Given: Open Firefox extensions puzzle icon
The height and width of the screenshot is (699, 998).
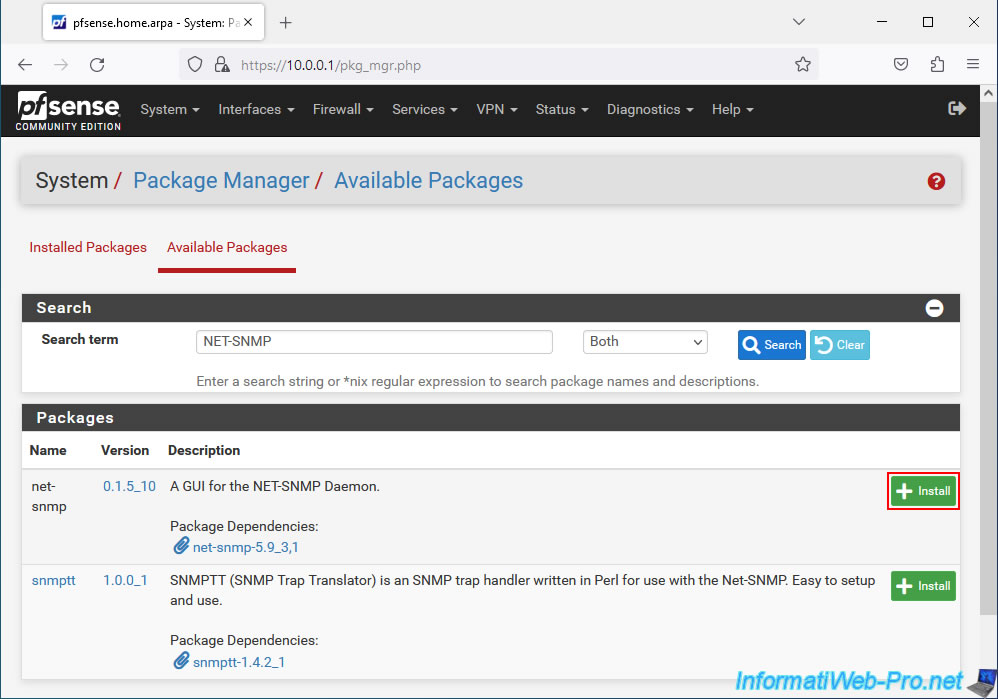Looking at the screenshot, I should pyautogui.click(x=937, y=64).
